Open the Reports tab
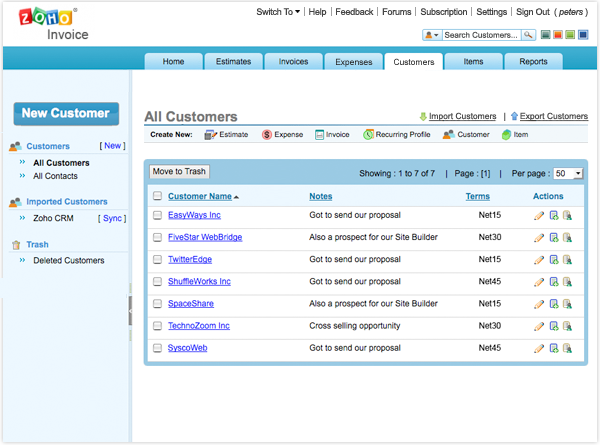This screenshot has width=600, height=445. click(533, 62)
